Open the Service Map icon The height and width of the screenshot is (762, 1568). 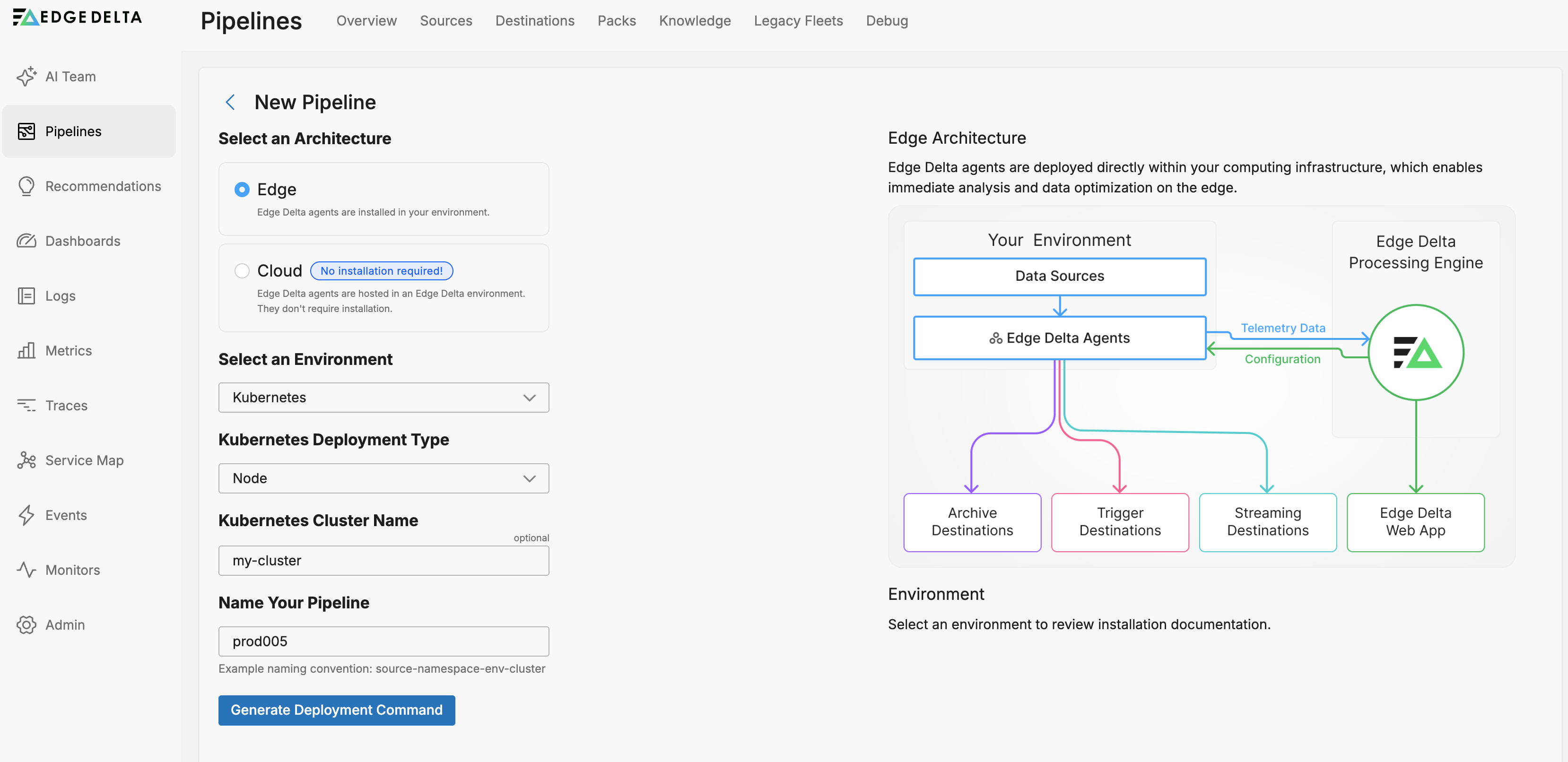click(x=26, y=460)
